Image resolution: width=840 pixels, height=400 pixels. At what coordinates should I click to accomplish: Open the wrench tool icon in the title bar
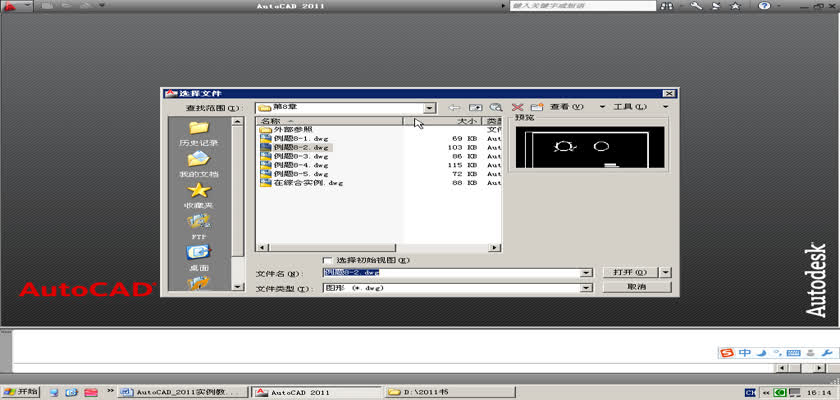tap(696, 6)
